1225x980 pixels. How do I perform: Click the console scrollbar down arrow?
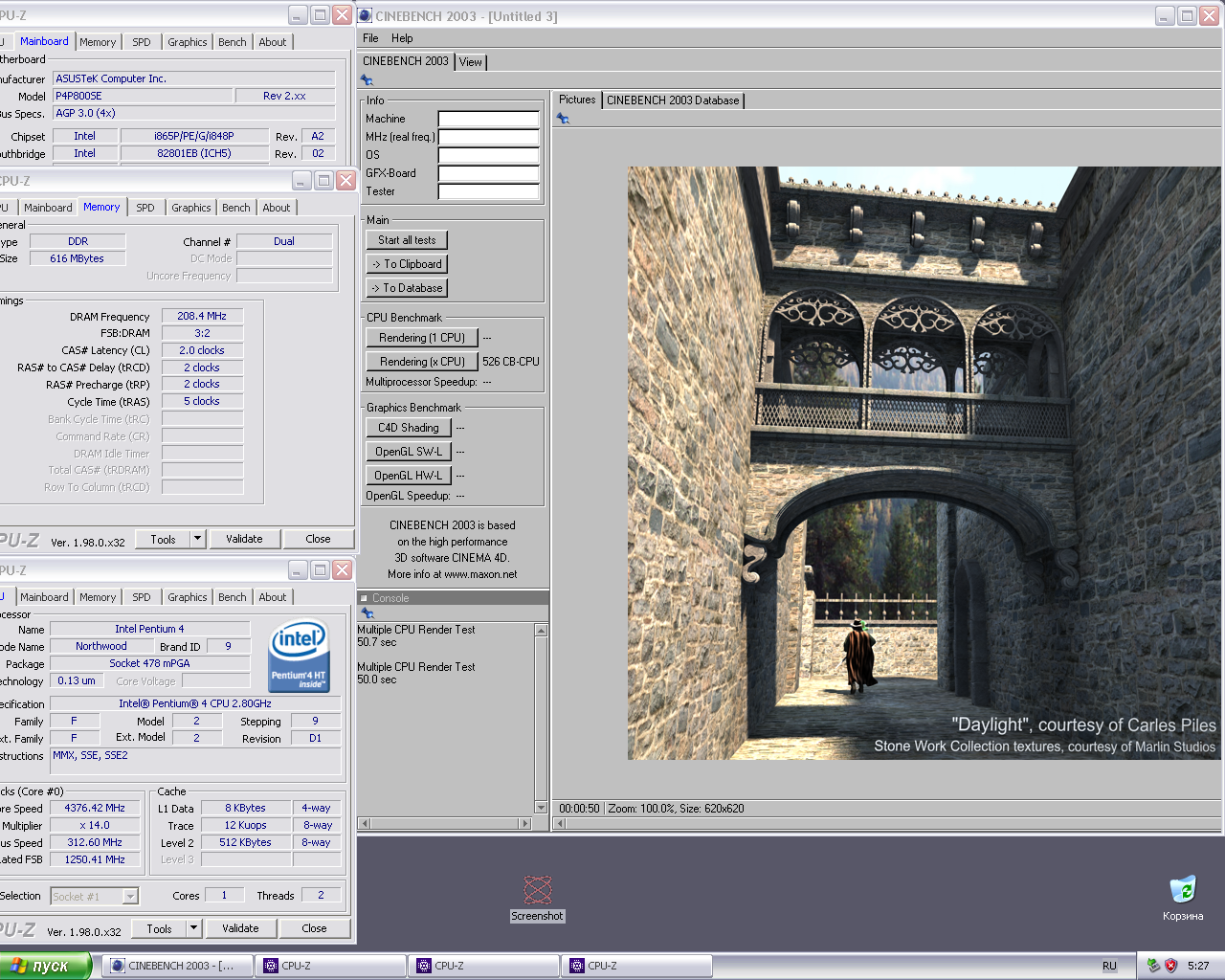(x=541, y=808)
